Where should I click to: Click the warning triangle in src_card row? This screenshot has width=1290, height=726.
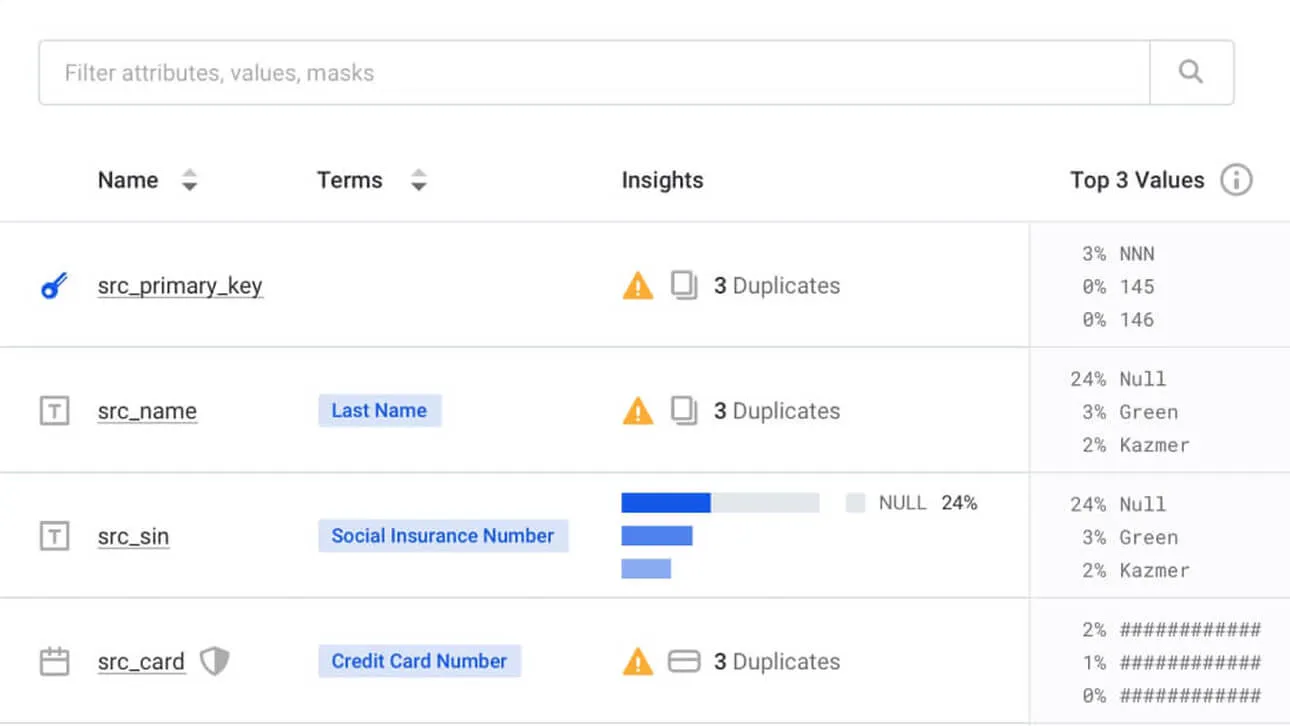[x=637, y=662]
